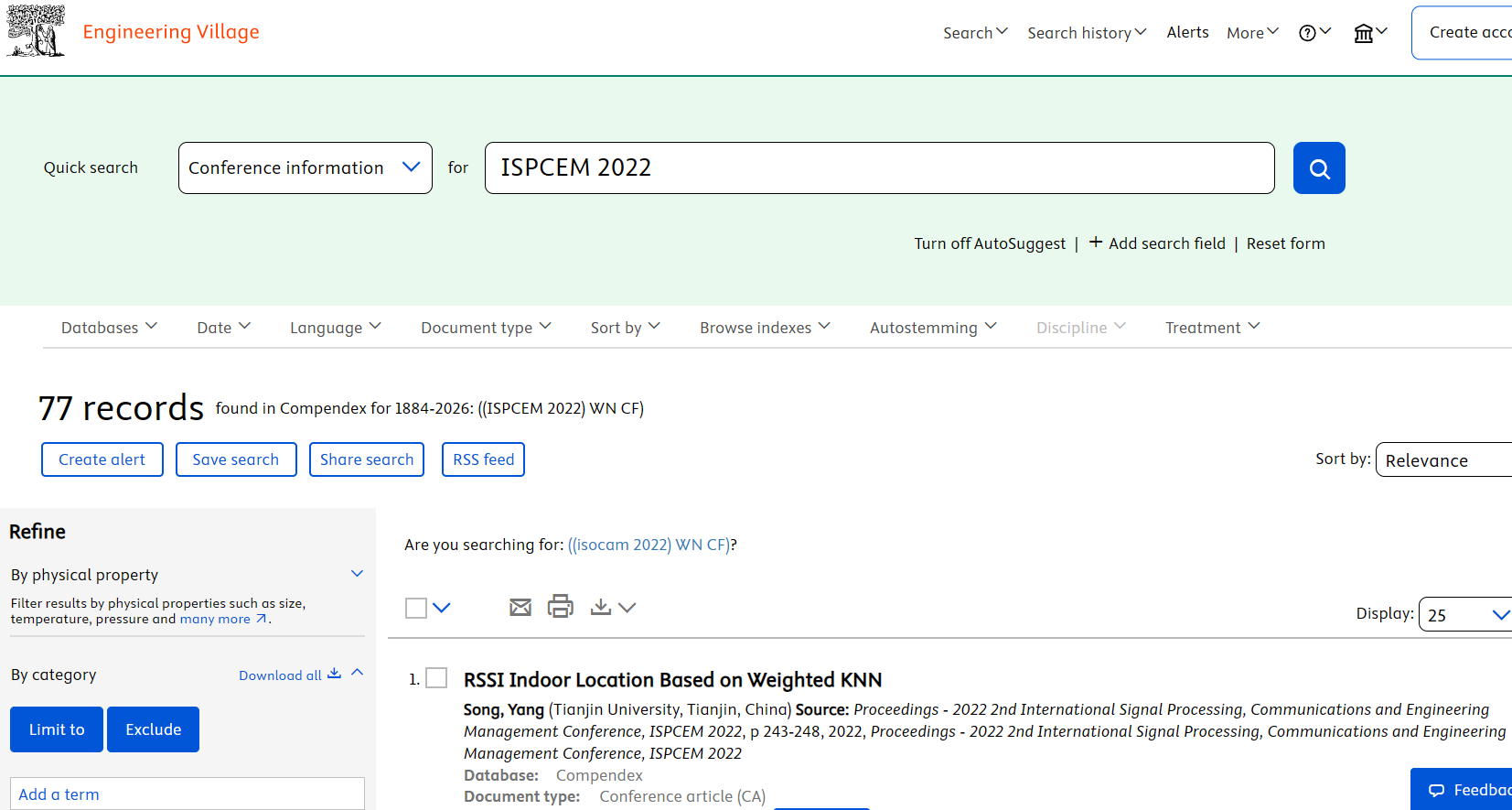This screenshot has height=810, width=1512.
Task: Expand the Treatment dropdown
Action: point(1212,327)
